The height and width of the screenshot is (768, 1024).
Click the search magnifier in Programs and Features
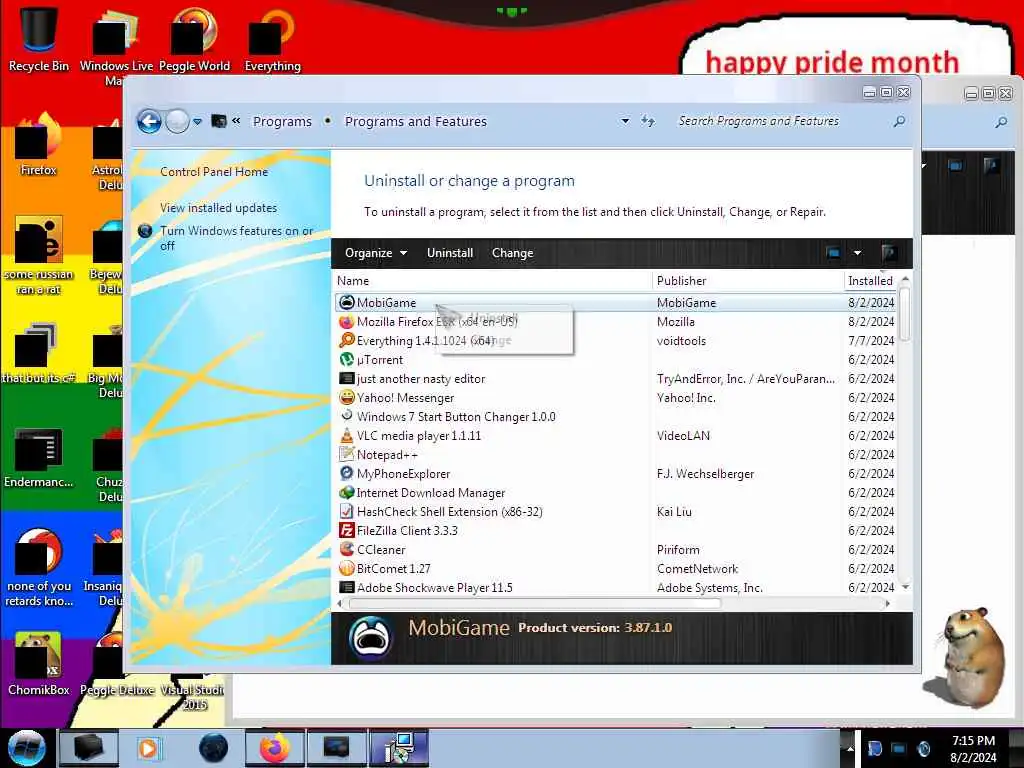point(899,121)
